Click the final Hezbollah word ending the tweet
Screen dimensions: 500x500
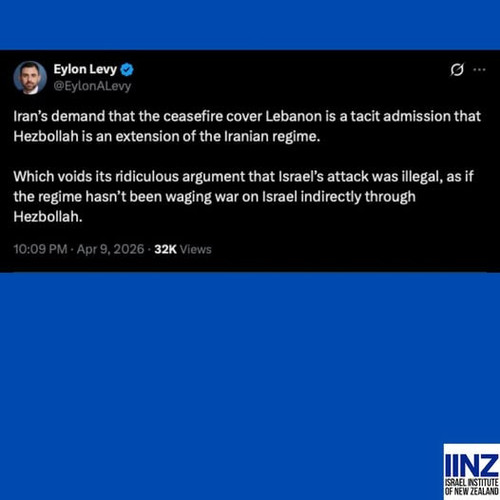(x=48, y=217)
